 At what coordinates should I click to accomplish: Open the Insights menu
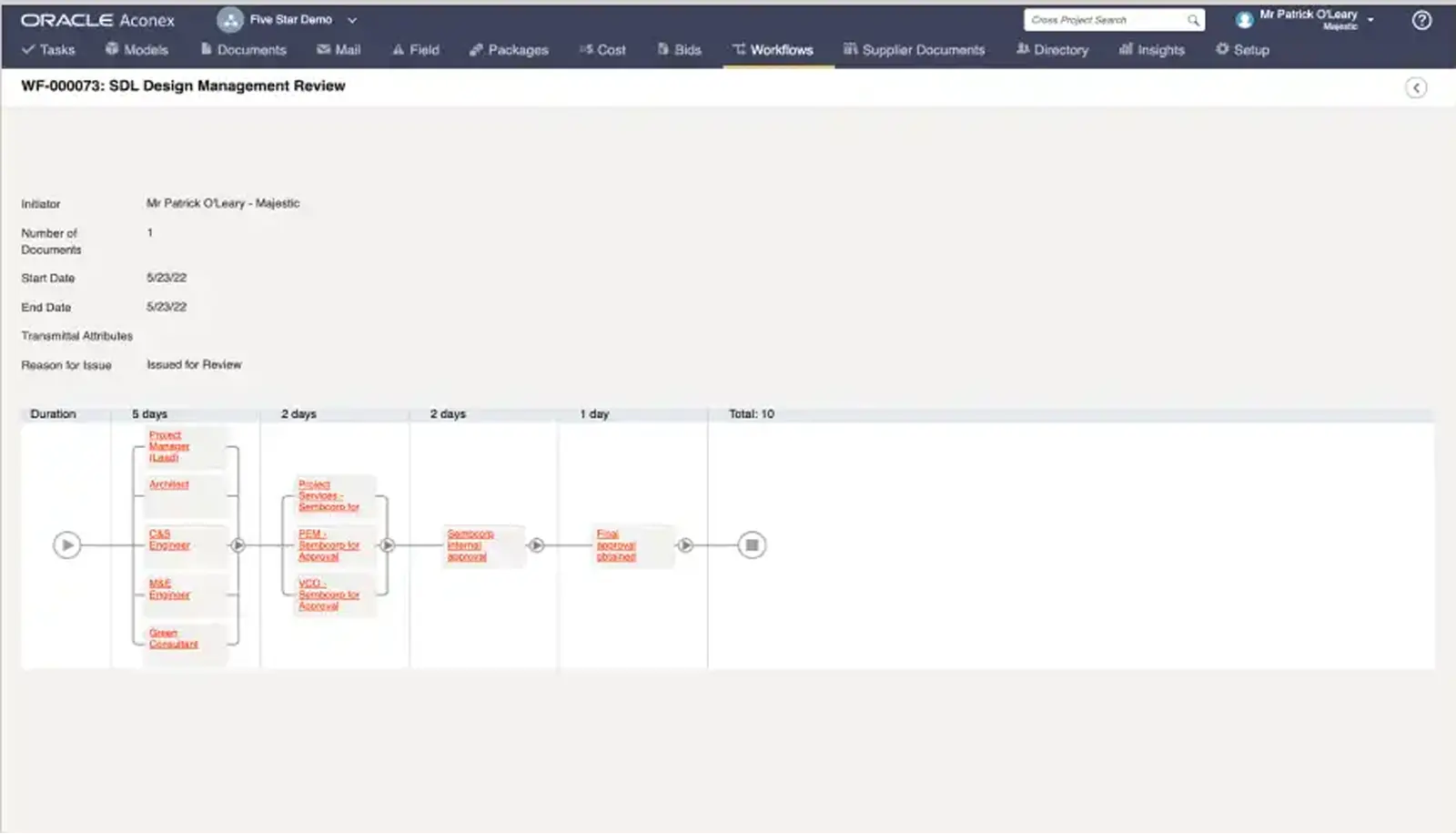(1152, 50)
